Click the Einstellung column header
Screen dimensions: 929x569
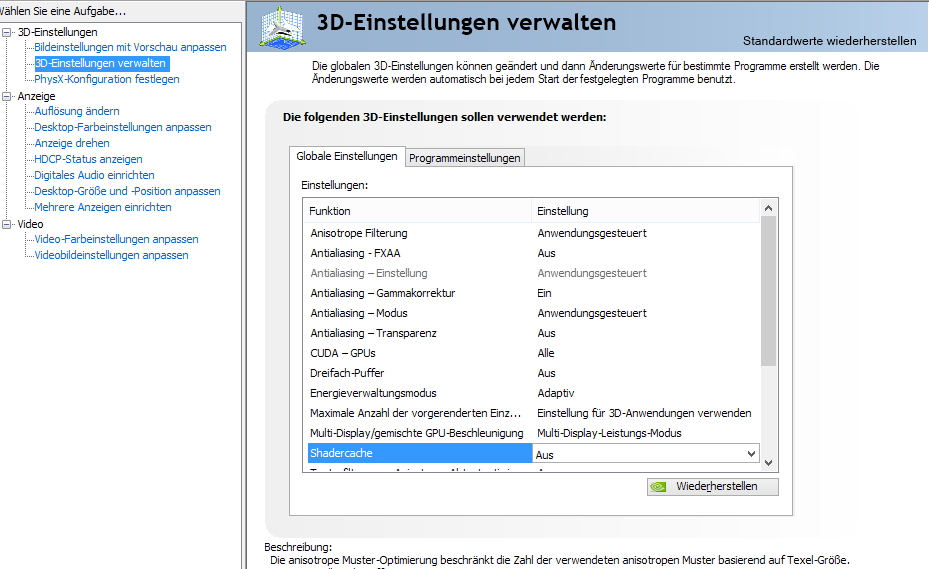point(646,211)
